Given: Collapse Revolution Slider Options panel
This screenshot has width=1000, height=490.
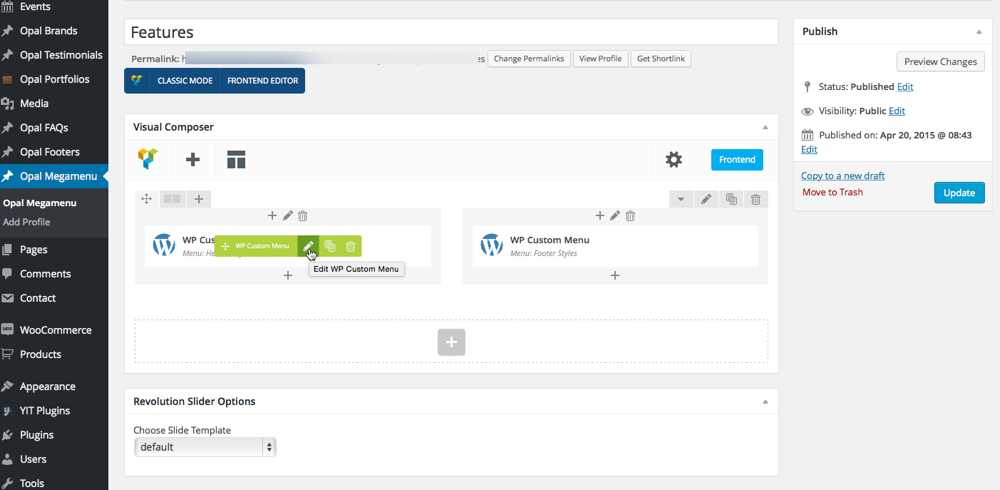Looking at the screenshot, I should point(765,402).
